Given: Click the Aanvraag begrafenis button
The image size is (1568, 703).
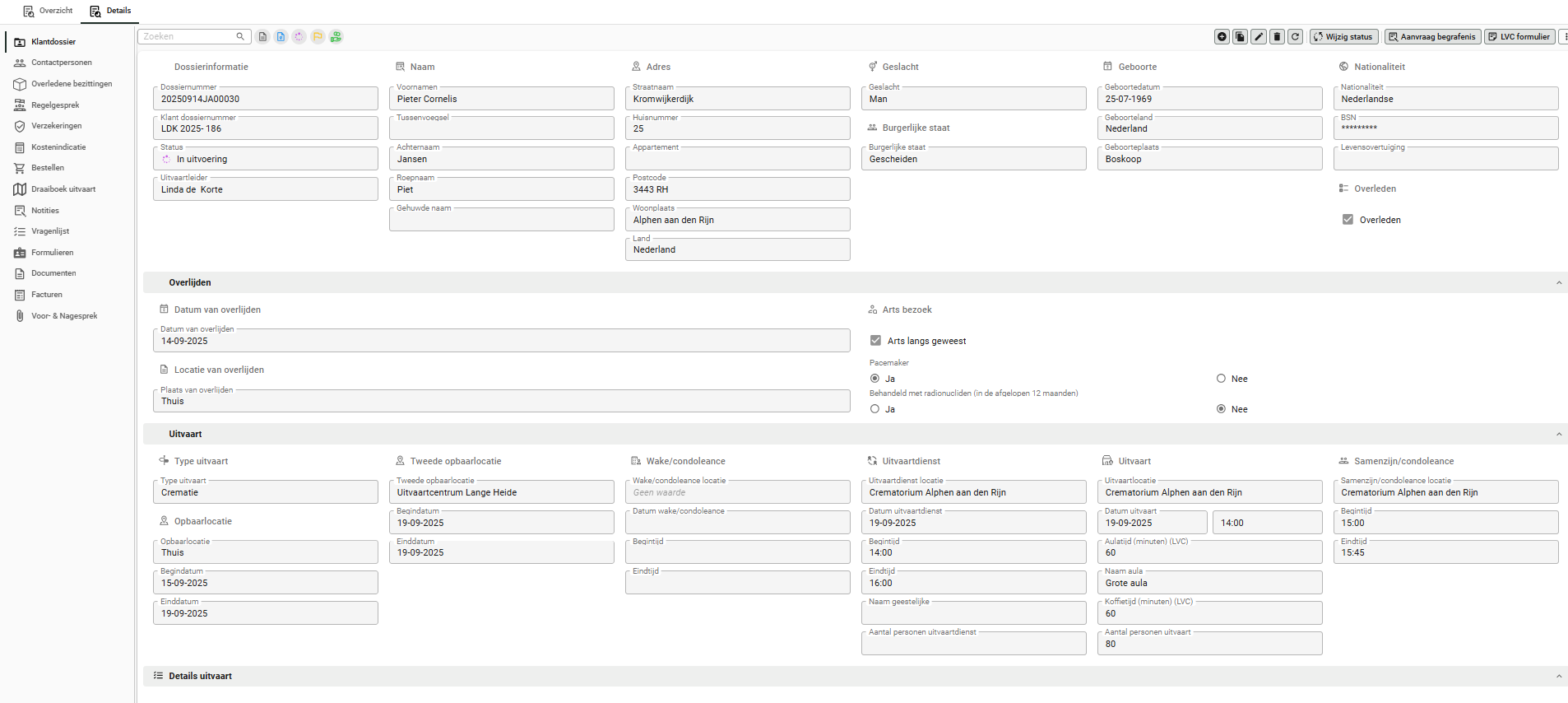Looking at the screenshot, I should [x=1432, y=37].
